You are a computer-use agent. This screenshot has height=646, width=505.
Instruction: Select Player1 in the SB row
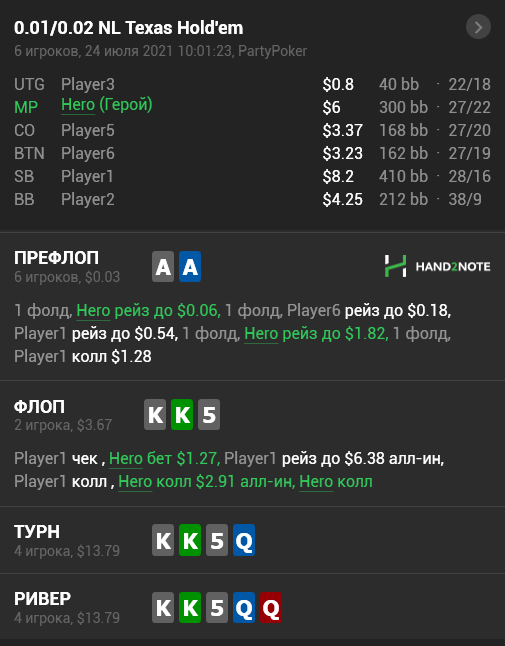coord(87,176)
